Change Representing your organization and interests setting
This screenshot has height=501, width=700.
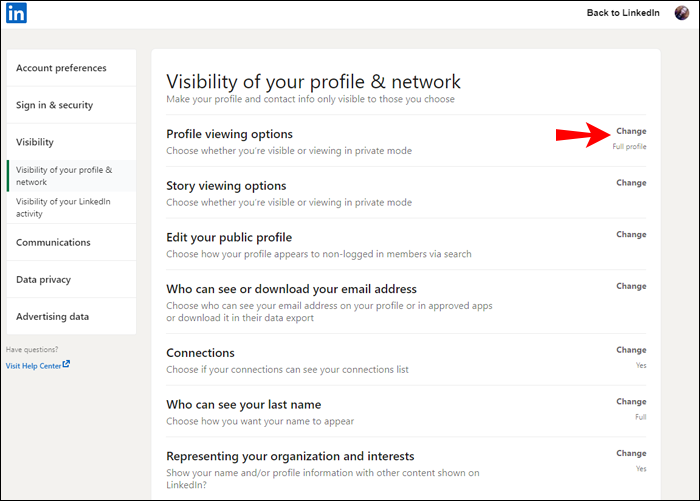pos(631,454)
